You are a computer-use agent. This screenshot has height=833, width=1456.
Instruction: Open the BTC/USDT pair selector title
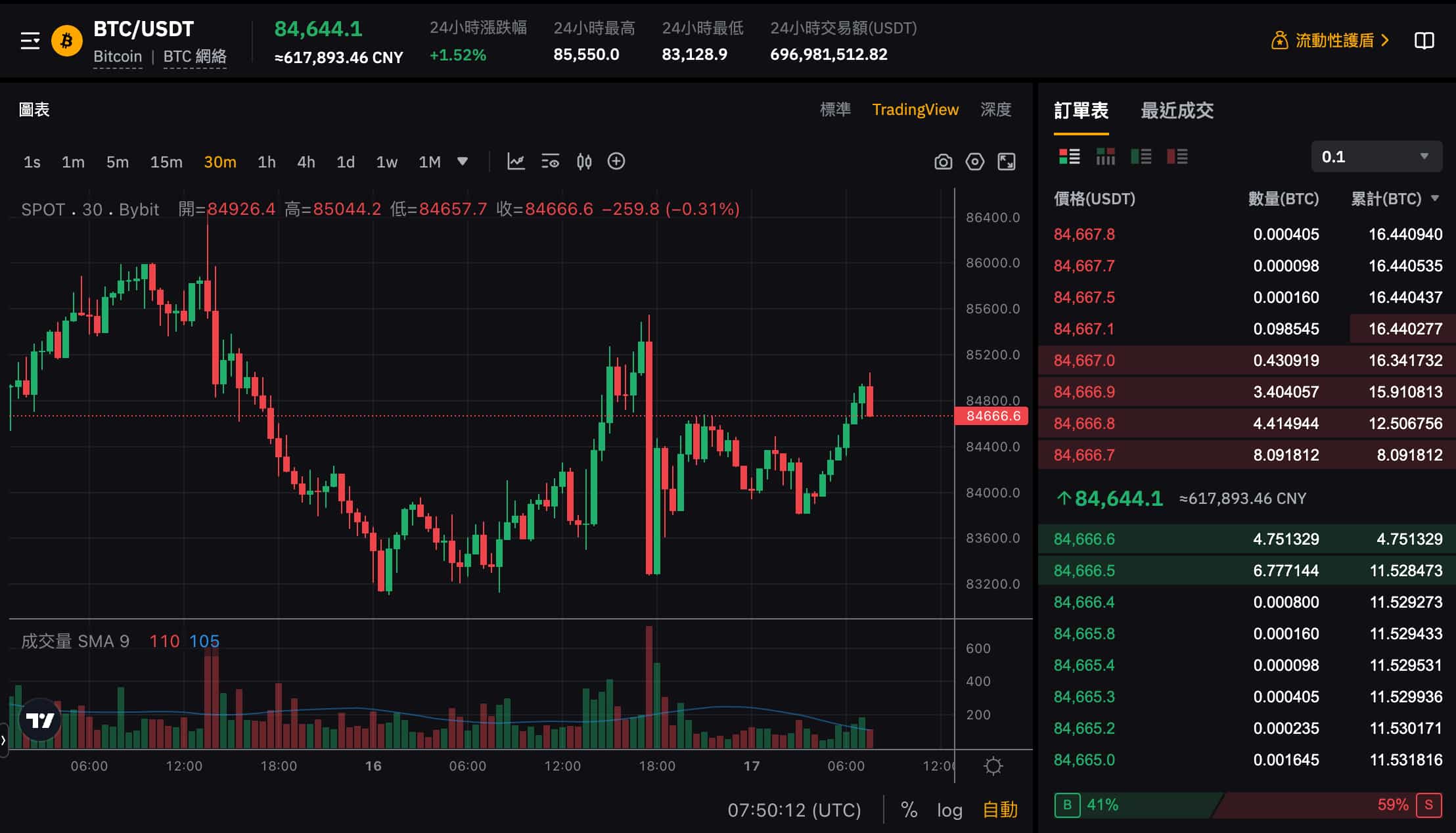coord(143,29)
